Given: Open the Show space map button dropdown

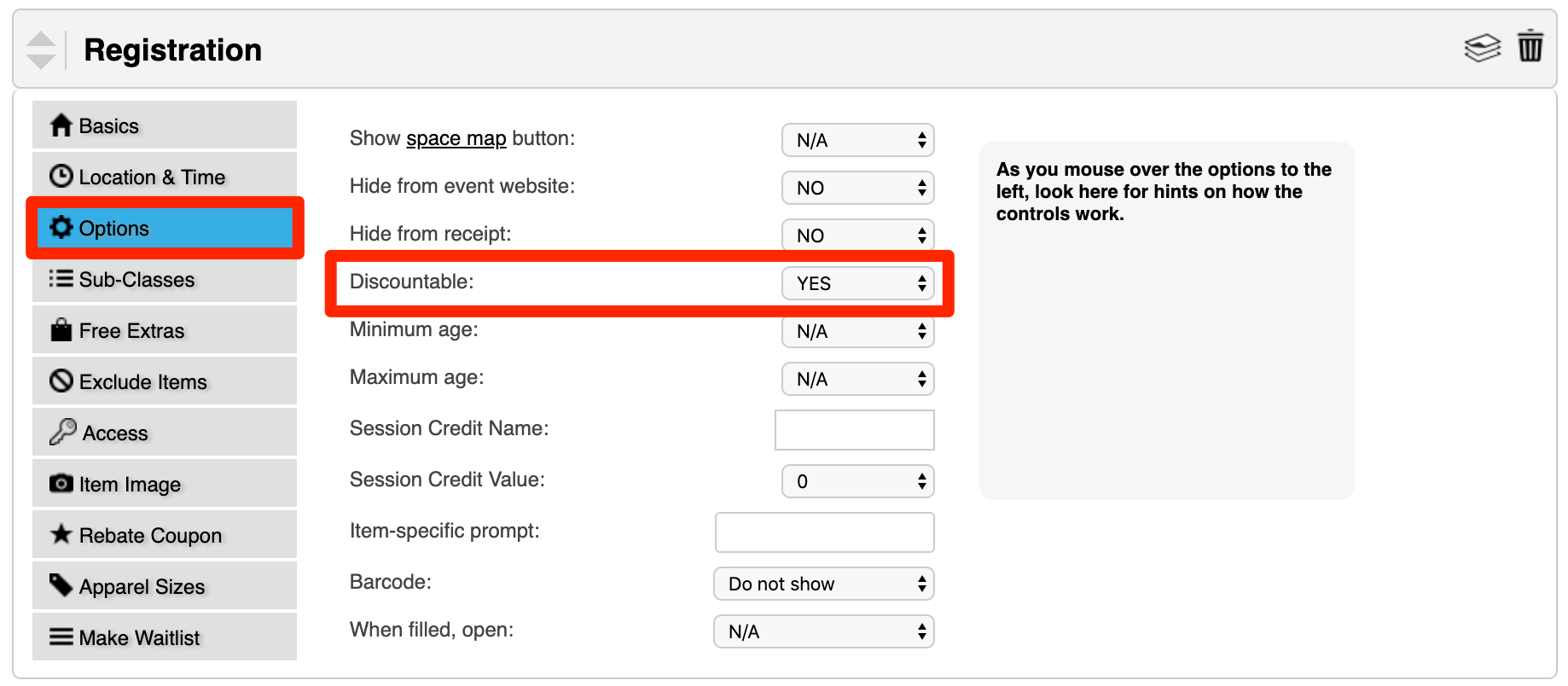Looking at the screenshot, I should (x=857, y=140).
